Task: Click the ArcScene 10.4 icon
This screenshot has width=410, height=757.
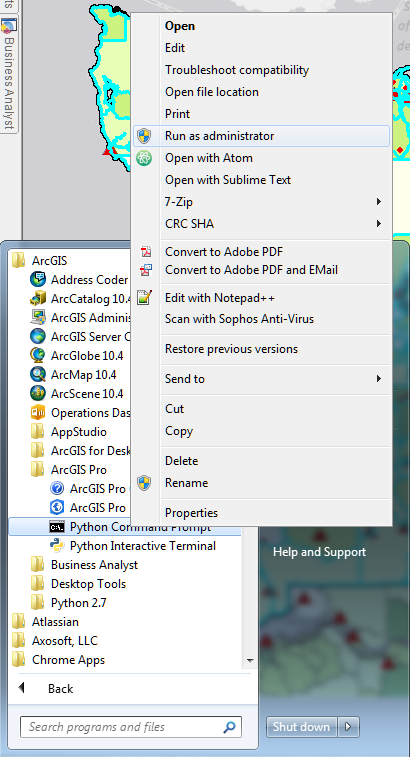Action: pyautogui.click(x=38, y=393)
